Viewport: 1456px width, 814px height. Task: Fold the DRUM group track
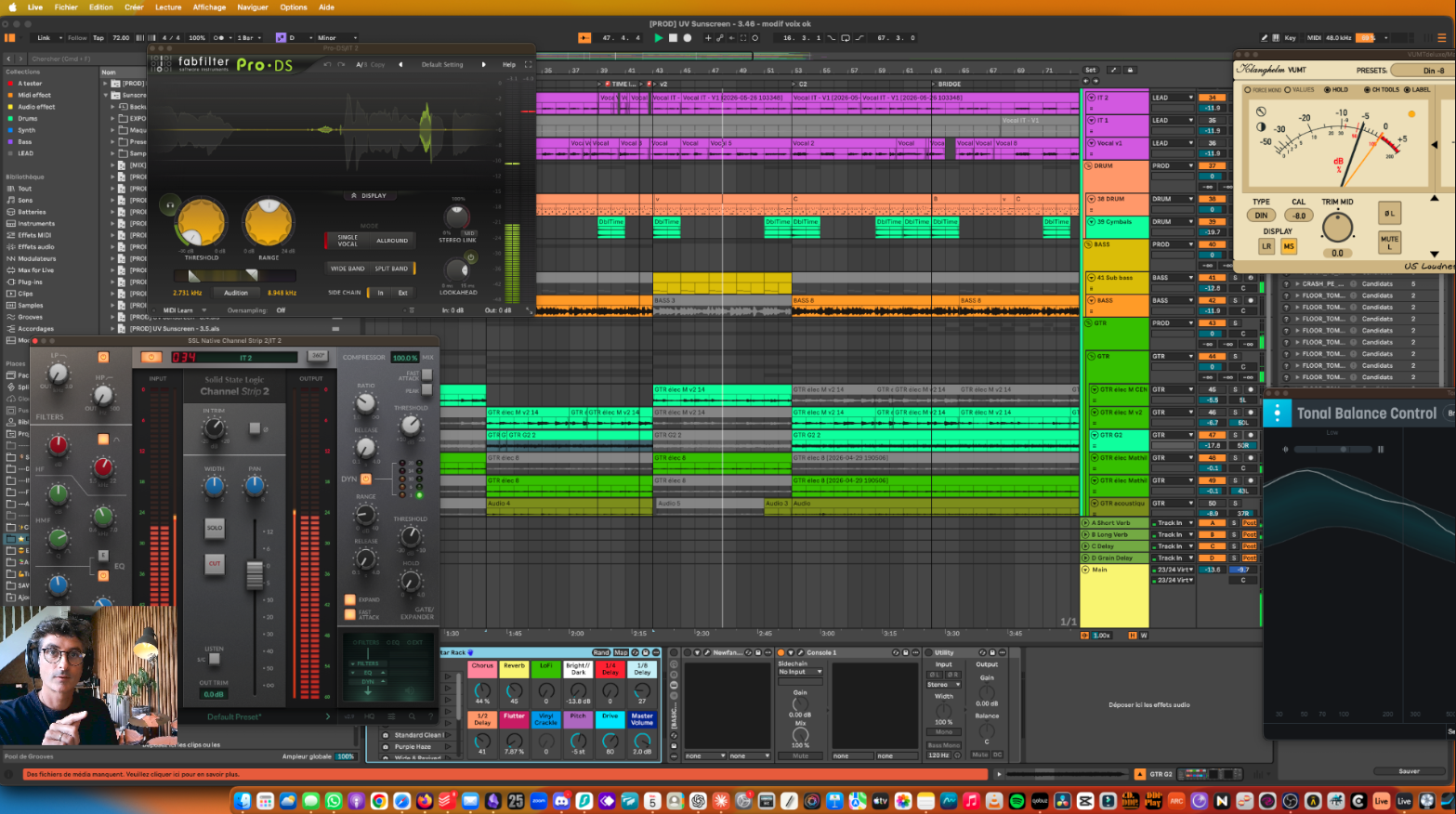1090,166
